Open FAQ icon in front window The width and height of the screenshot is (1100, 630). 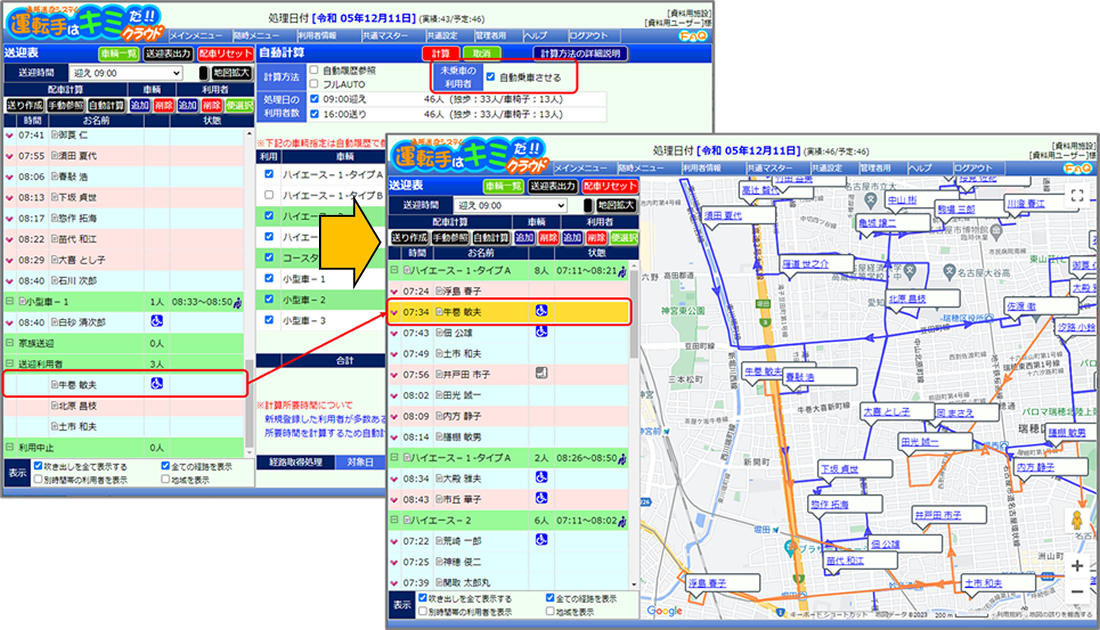coord(1077,168)
